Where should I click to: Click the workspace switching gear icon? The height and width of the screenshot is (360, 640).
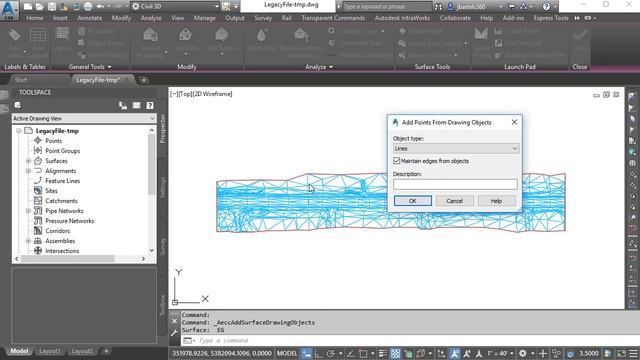(x=522, y=353)
